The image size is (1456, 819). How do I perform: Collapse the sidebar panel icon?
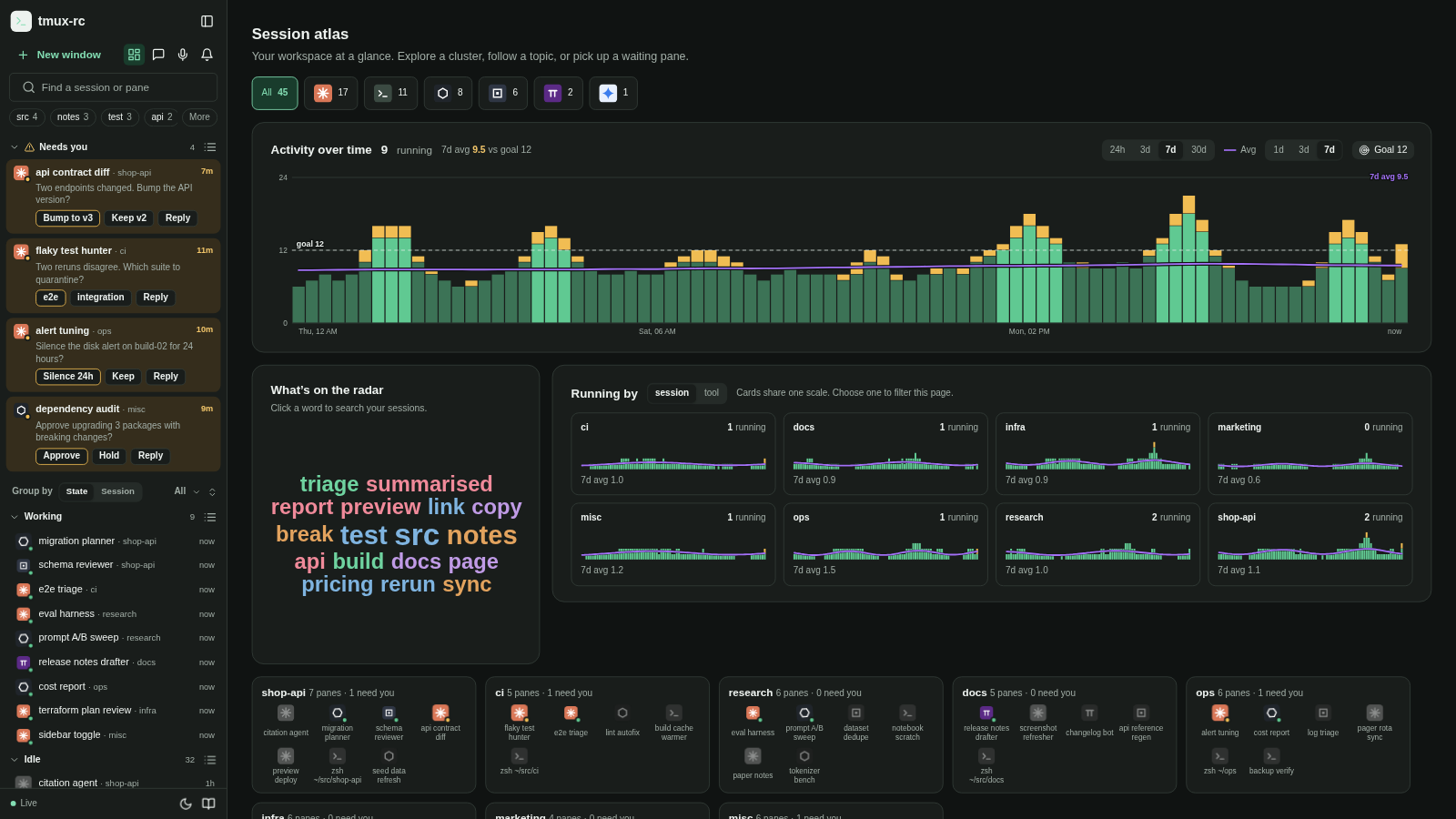point(207,21)
